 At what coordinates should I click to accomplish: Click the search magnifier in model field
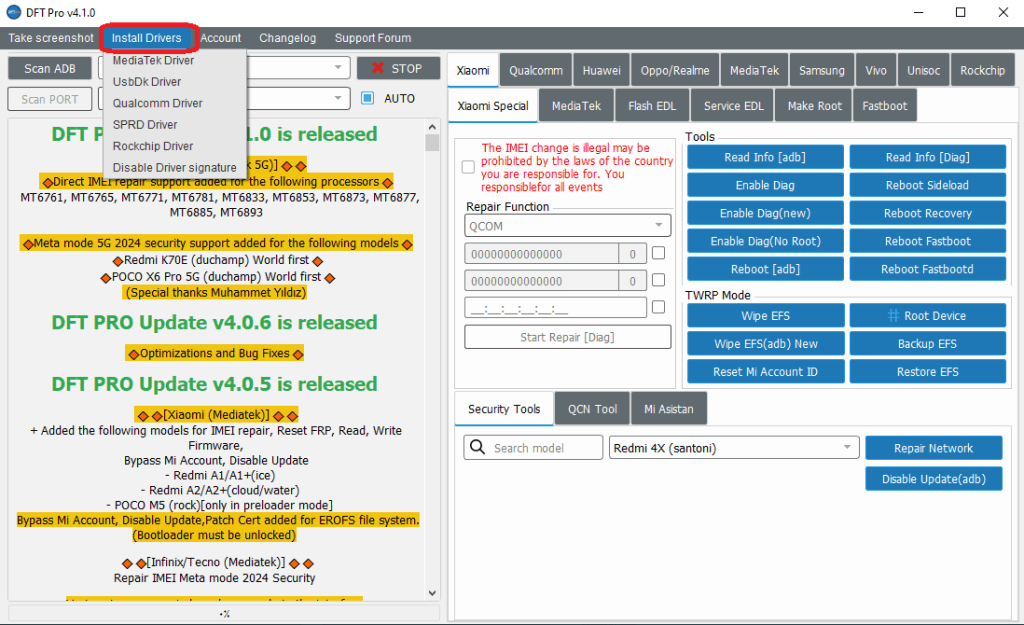coord(478,448)
